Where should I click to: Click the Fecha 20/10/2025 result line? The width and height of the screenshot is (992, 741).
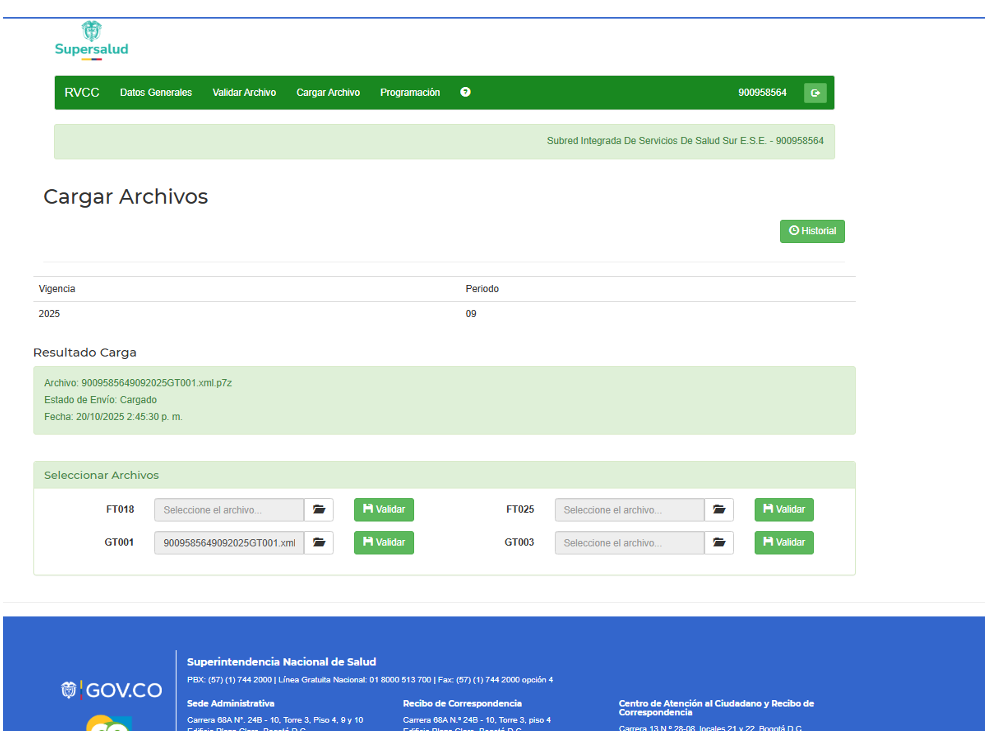(x=113, y=418)
